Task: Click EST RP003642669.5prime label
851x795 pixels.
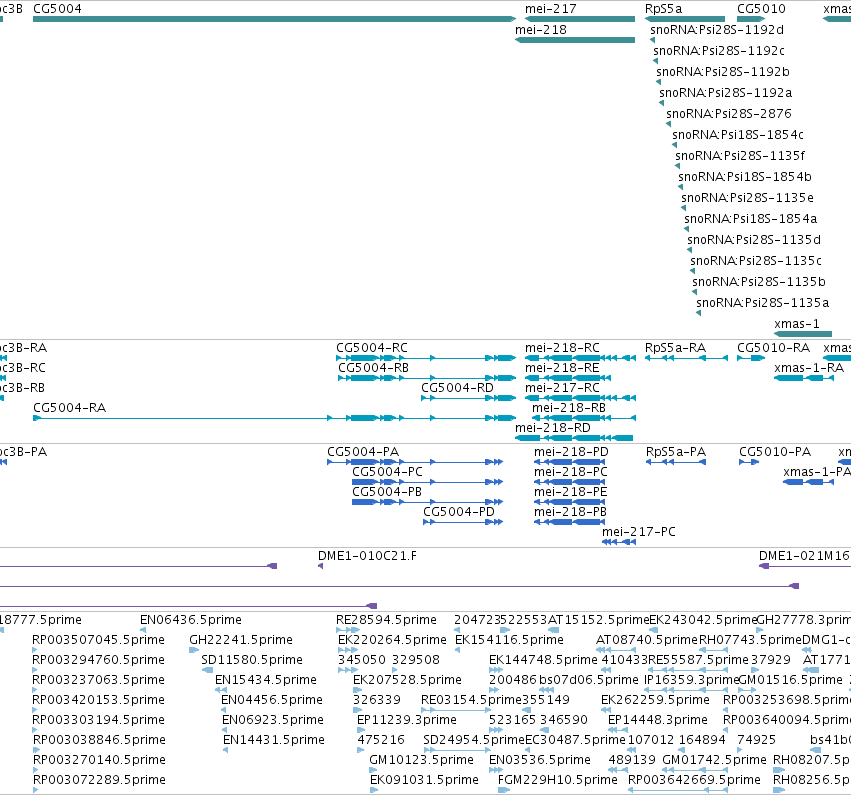Action: (694, 780)
